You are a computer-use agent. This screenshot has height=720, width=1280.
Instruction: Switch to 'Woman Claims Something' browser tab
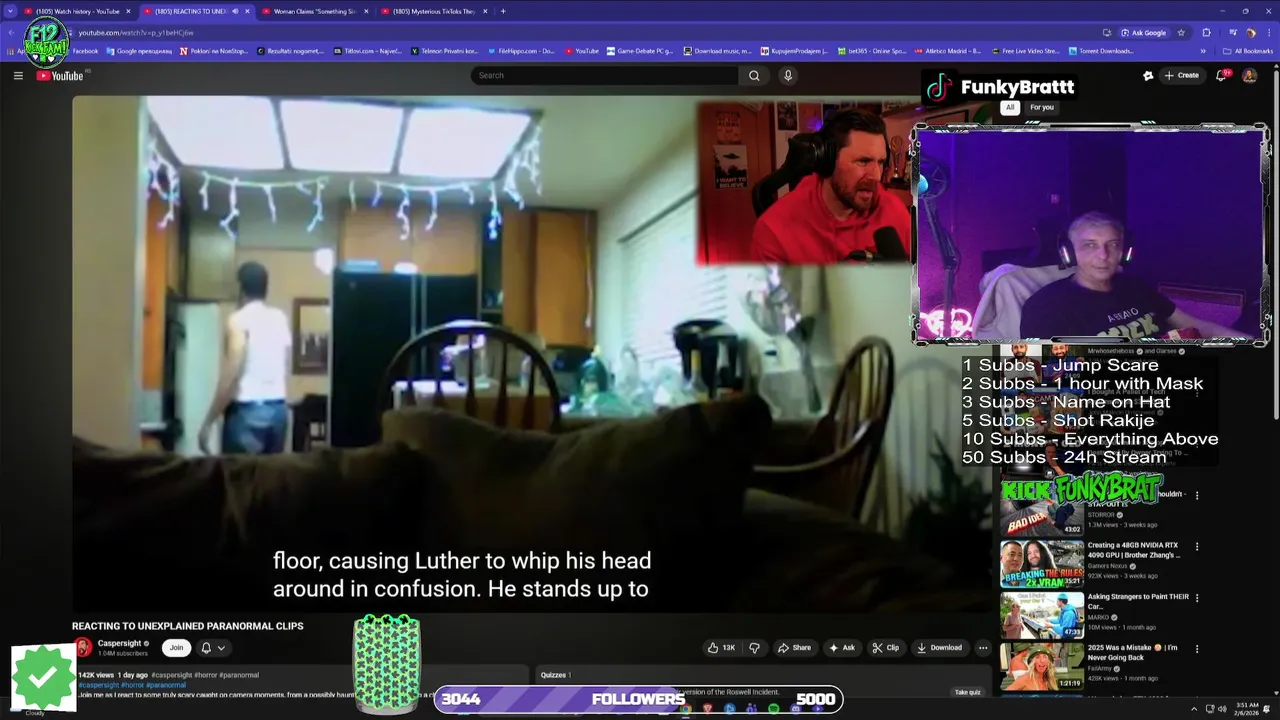click(x=315, y=11)
